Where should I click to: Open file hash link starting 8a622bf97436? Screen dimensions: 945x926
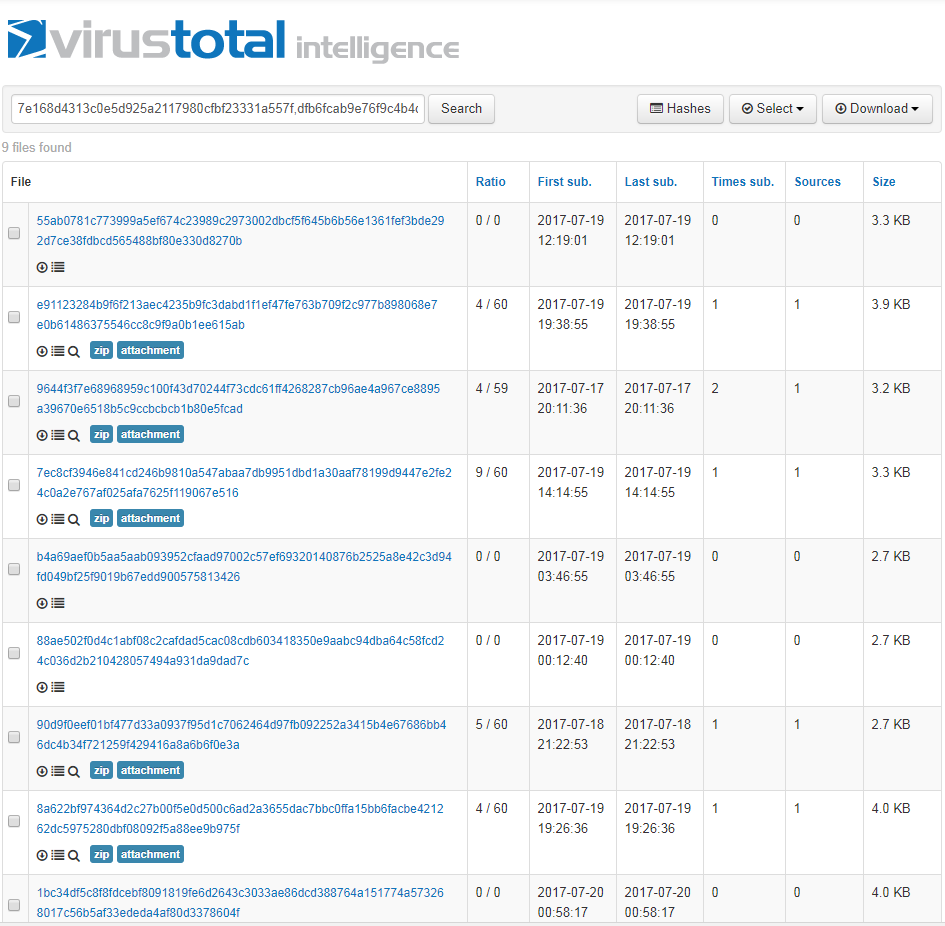[x=240, y=819]
